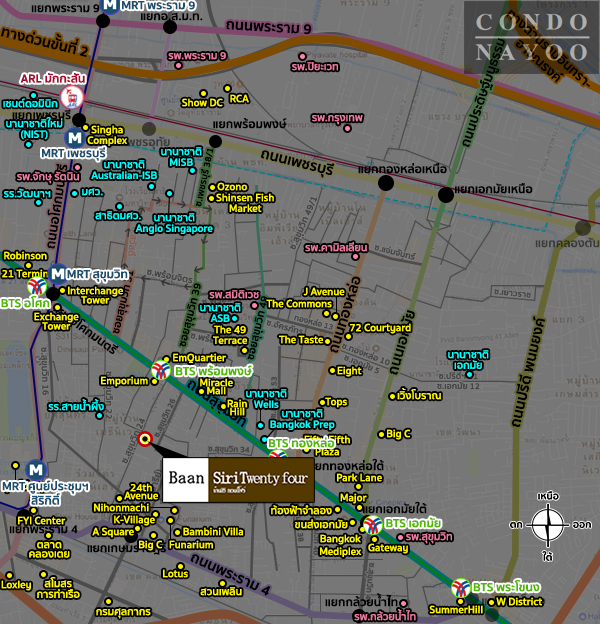Click the K-Village label
The width and height of the screenshot is (600, 624).
pyautogui.click(x=134, y=520)
